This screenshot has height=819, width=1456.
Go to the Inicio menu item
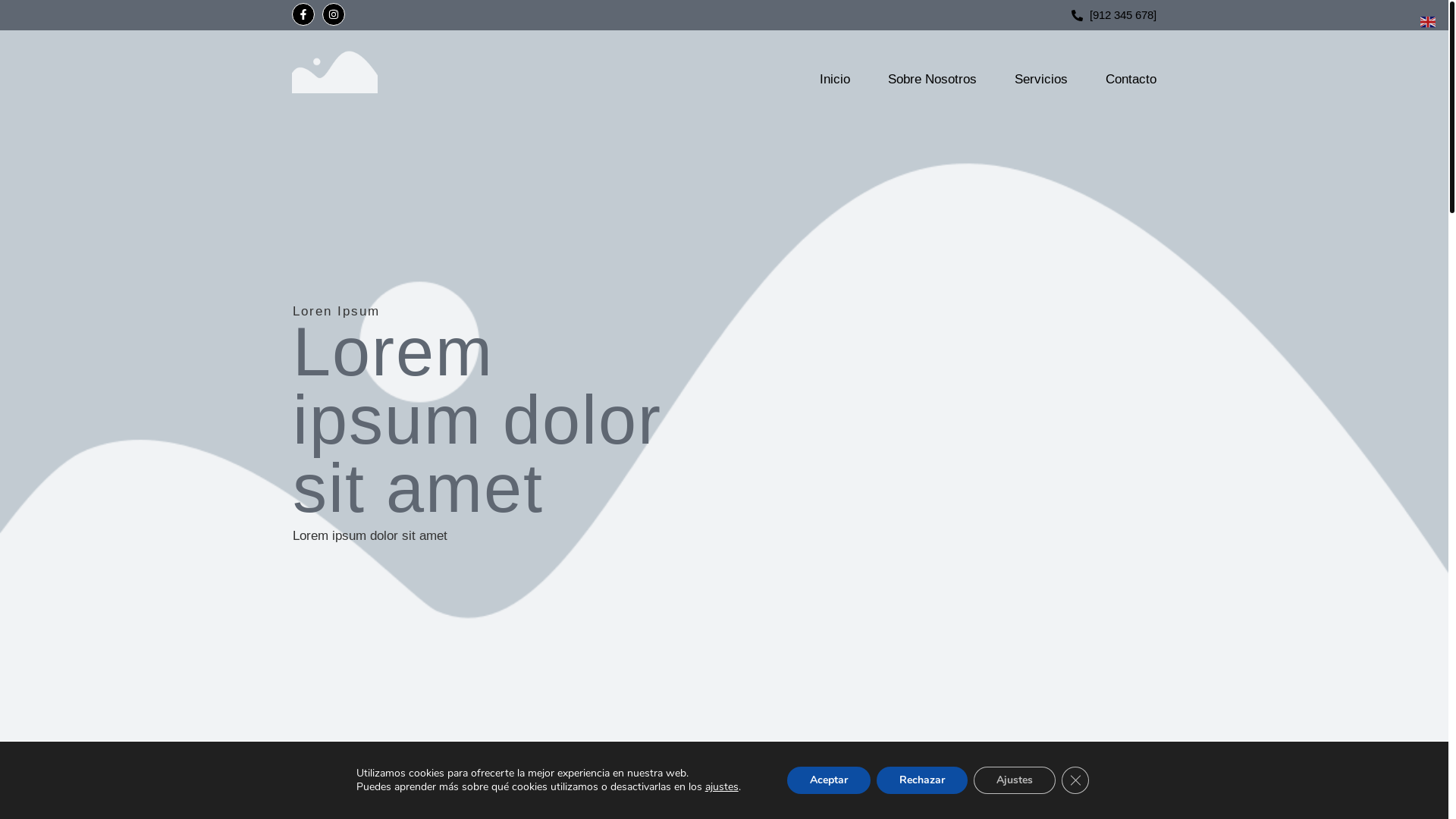coord(835,80)
